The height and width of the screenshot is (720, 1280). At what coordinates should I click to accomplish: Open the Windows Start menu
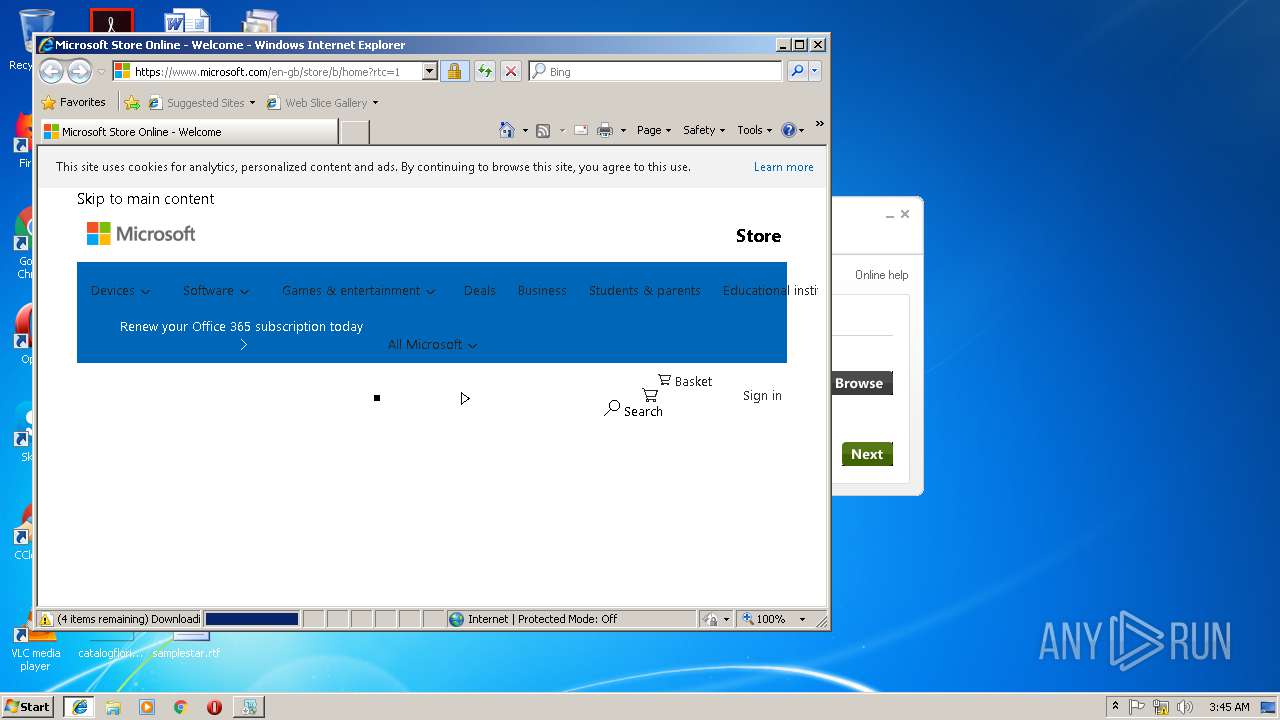[x=28, y=706]
